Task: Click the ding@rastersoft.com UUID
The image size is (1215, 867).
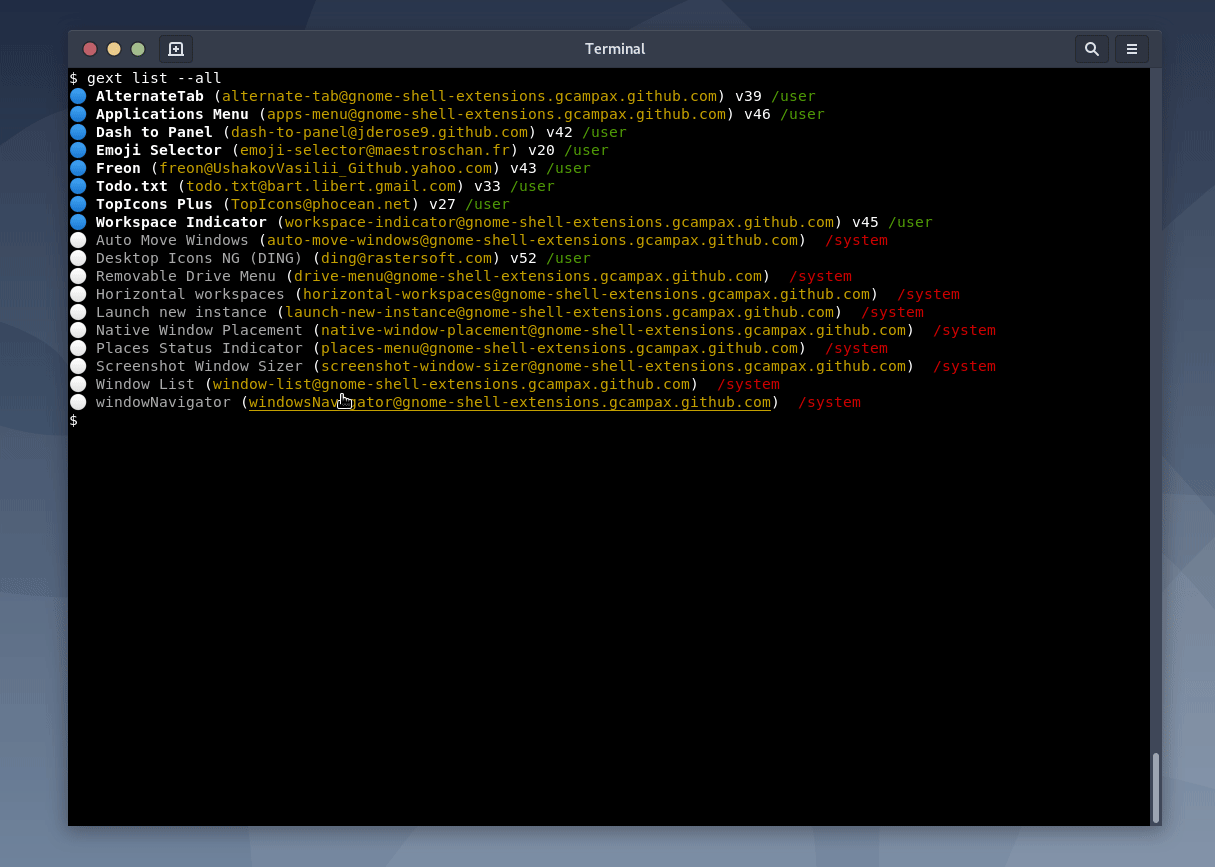Action: pyautogui.click(x=407, y=258)
